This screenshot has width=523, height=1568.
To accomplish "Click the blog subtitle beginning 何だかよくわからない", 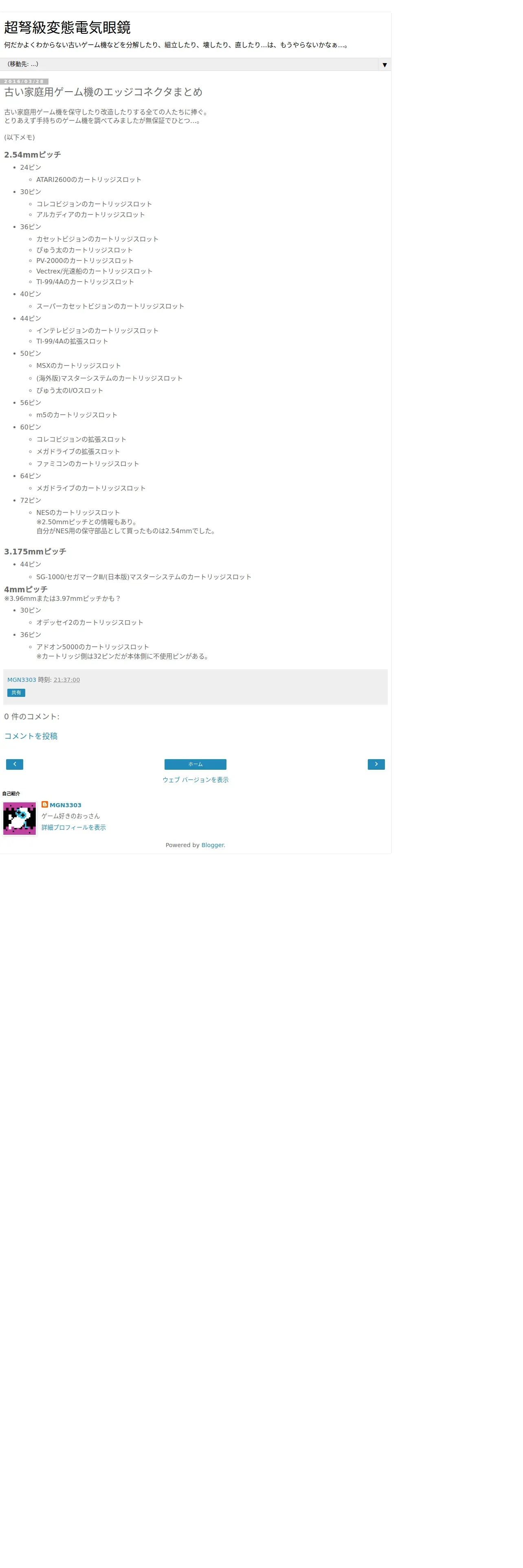I will click(x=176, y=45).
